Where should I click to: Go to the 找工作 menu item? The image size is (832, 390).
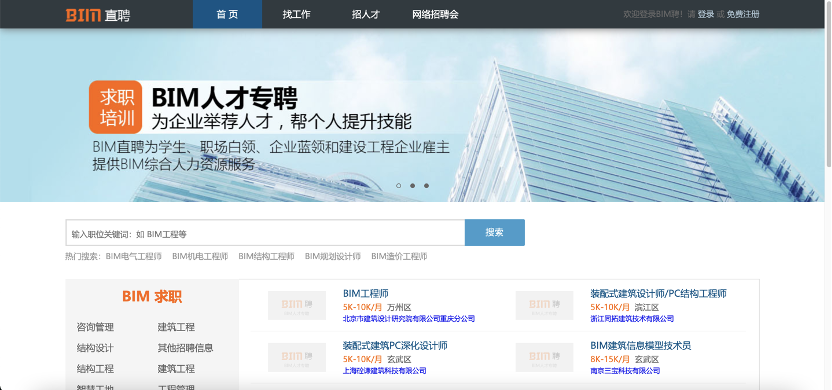point(296,14)
